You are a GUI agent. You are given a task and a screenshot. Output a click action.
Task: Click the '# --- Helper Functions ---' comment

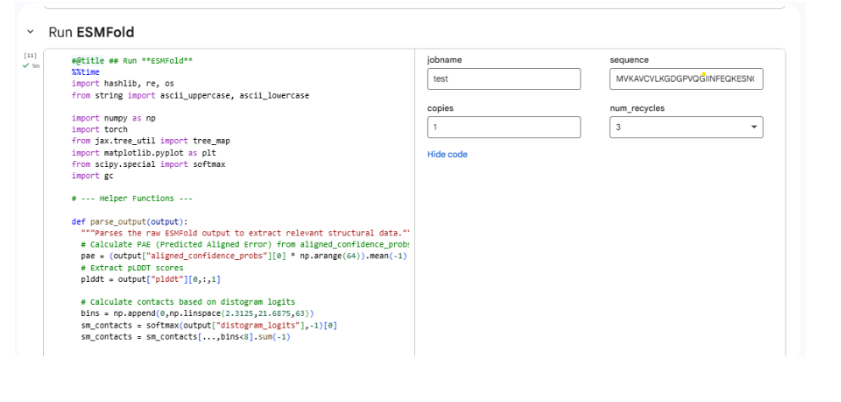[132, 198]
